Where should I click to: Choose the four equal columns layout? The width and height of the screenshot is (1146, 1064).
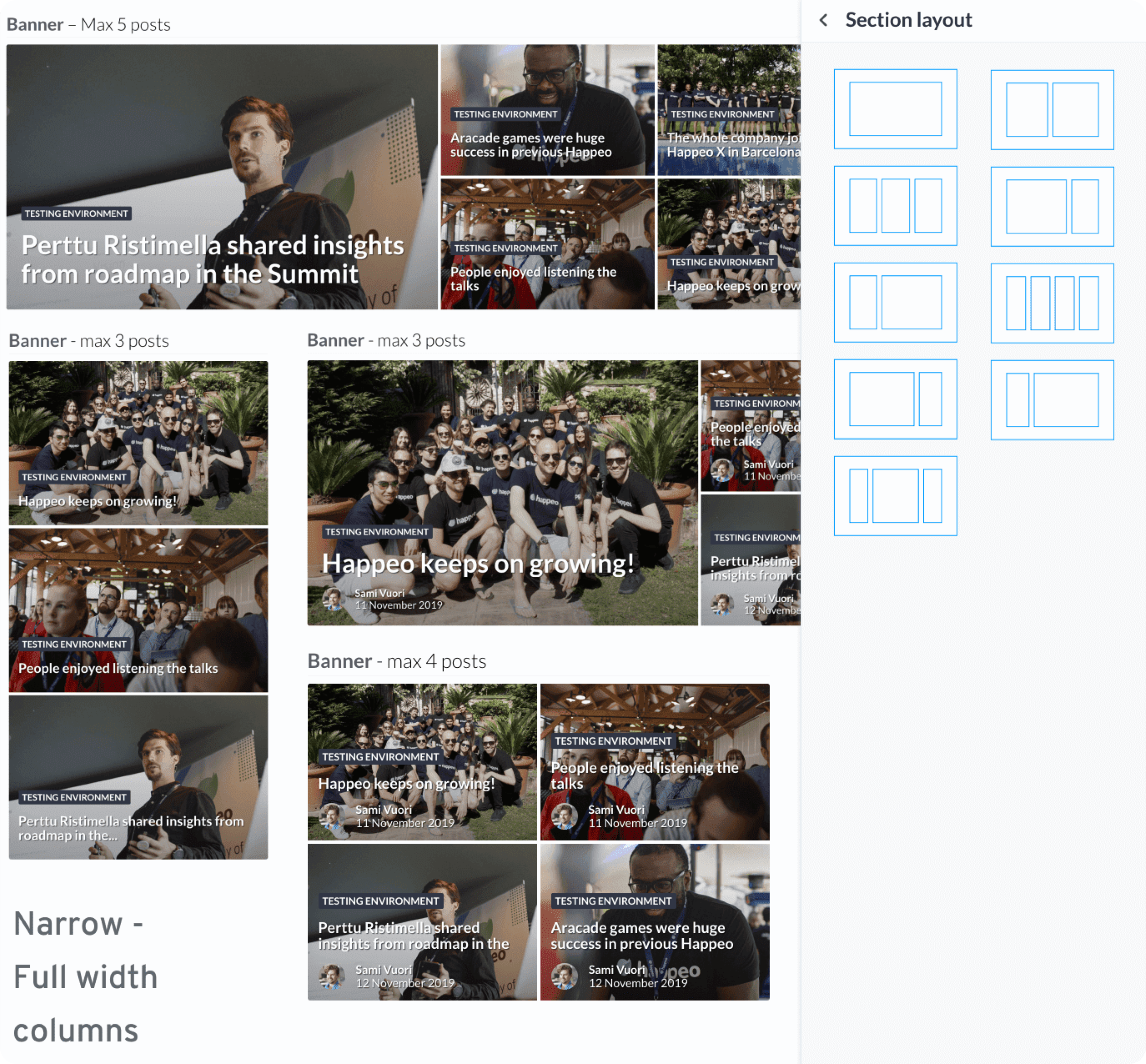pyautogui.click(x=1052, y=303)
